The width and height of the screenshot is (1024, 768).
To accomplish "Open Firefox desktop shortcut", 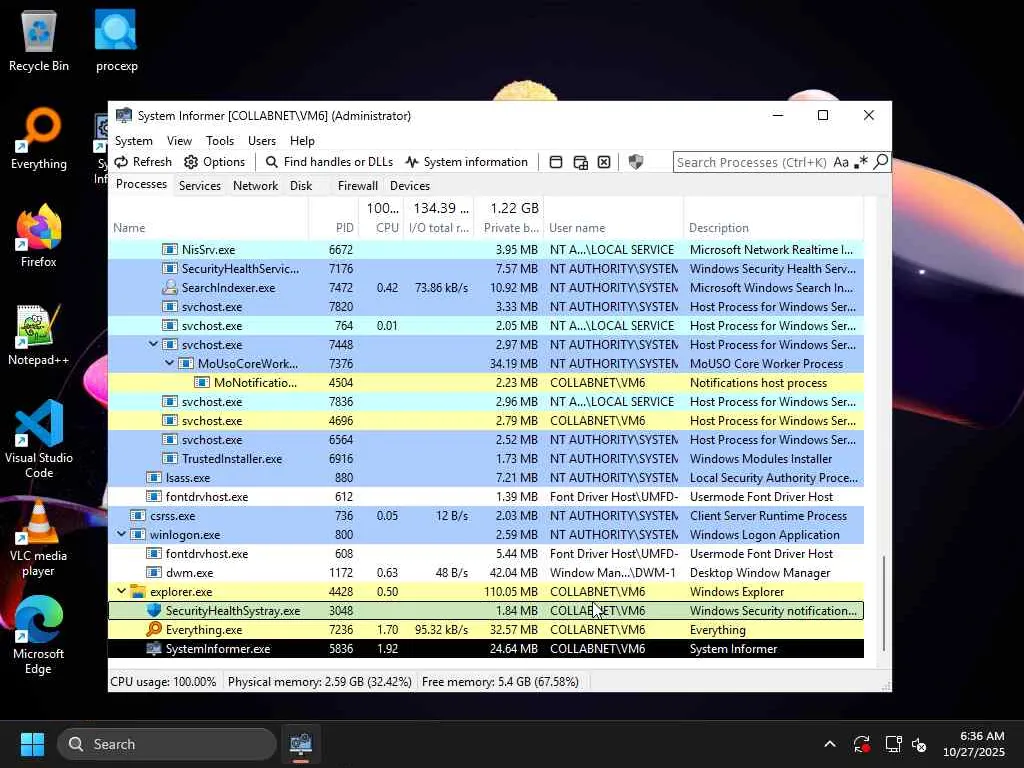I will 39,236.
